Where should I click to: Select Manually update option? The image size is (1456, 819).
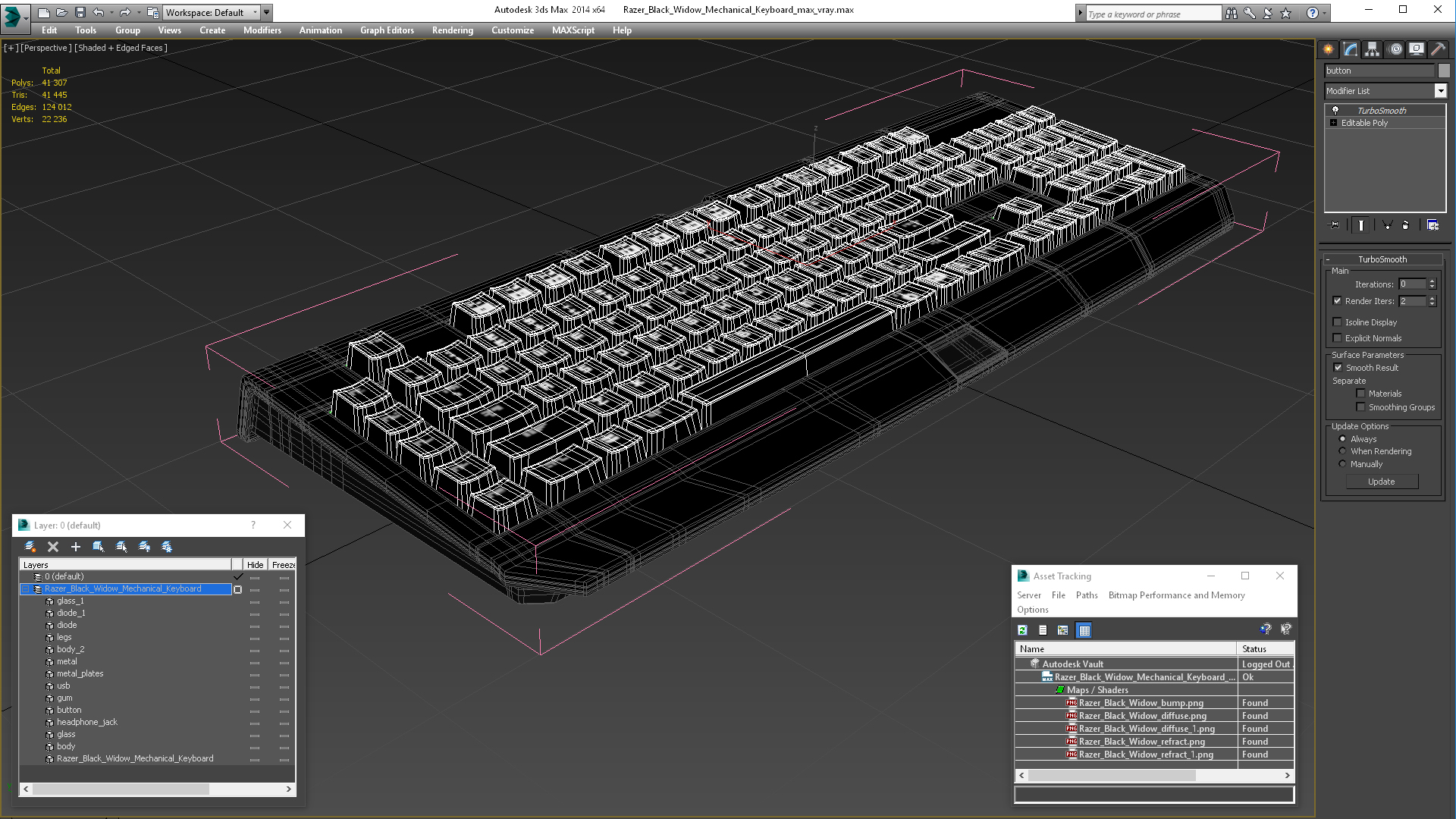pos(1343,464)
